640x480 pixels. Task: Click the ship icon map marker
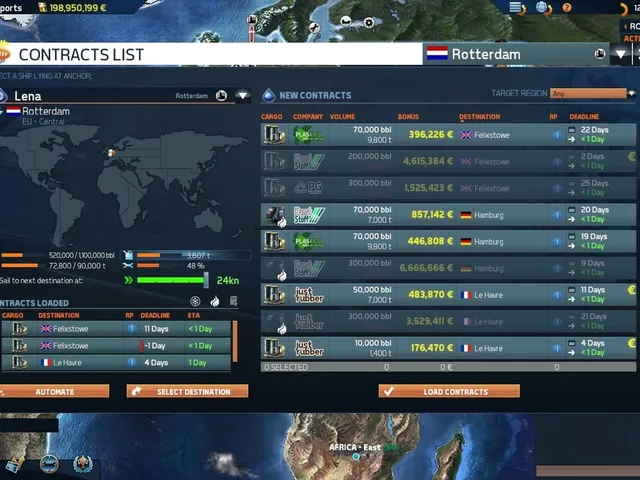[x=346, y=20]
